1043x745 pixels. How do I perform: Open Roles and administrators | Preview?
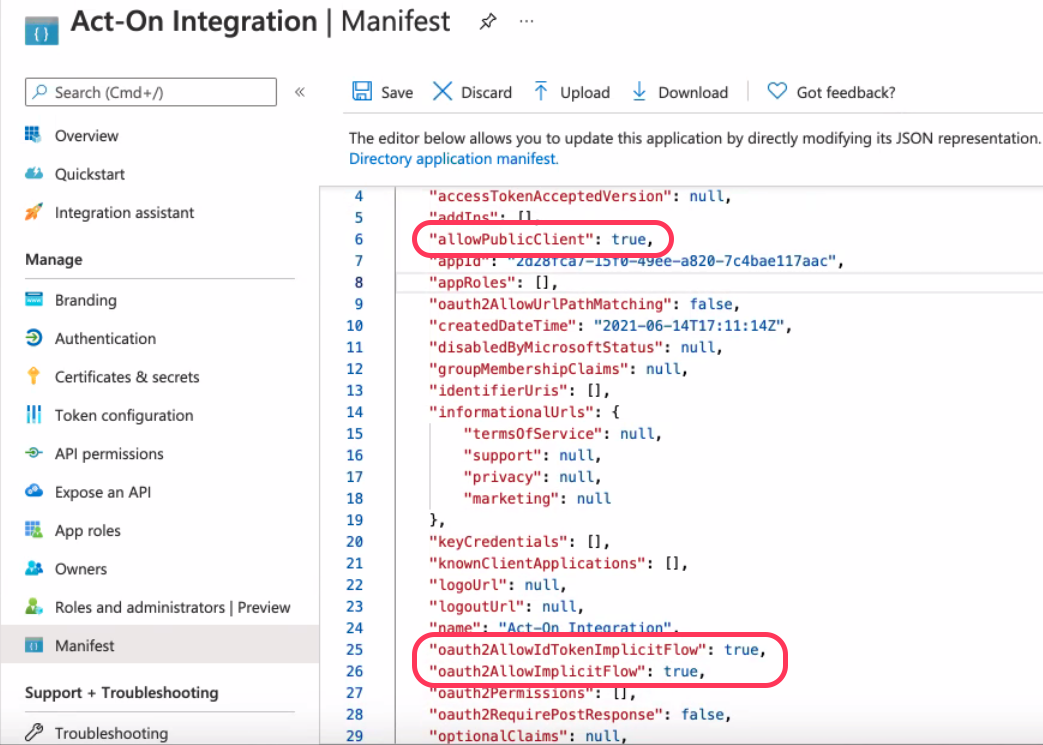(x=172, y=607)
